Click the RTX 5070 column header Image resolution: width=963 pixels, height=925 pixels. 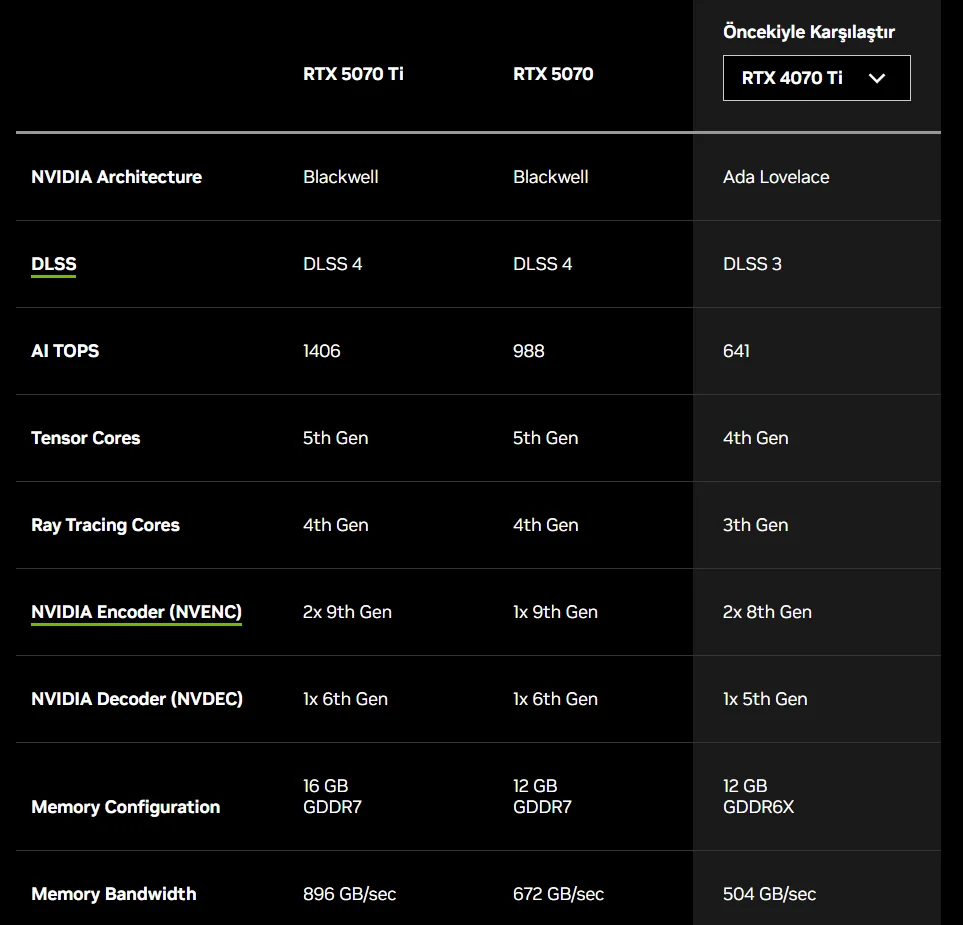(553, 74)
